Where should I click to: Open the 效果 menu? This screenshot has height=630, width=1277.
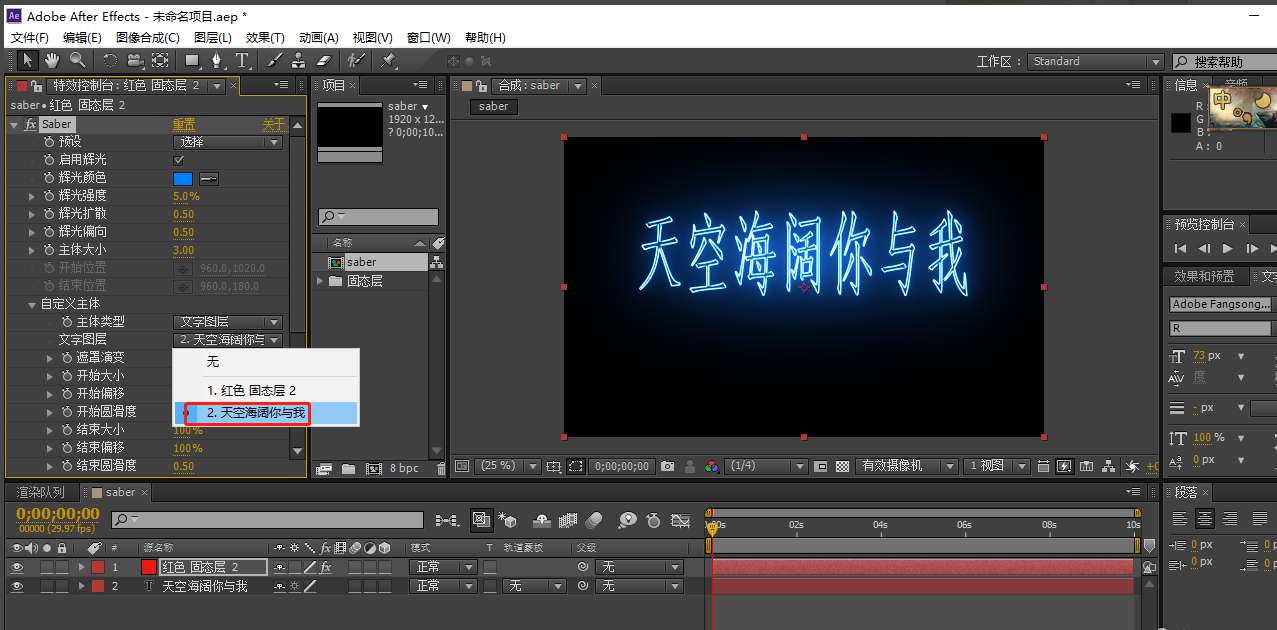click(x=263, y=37)
